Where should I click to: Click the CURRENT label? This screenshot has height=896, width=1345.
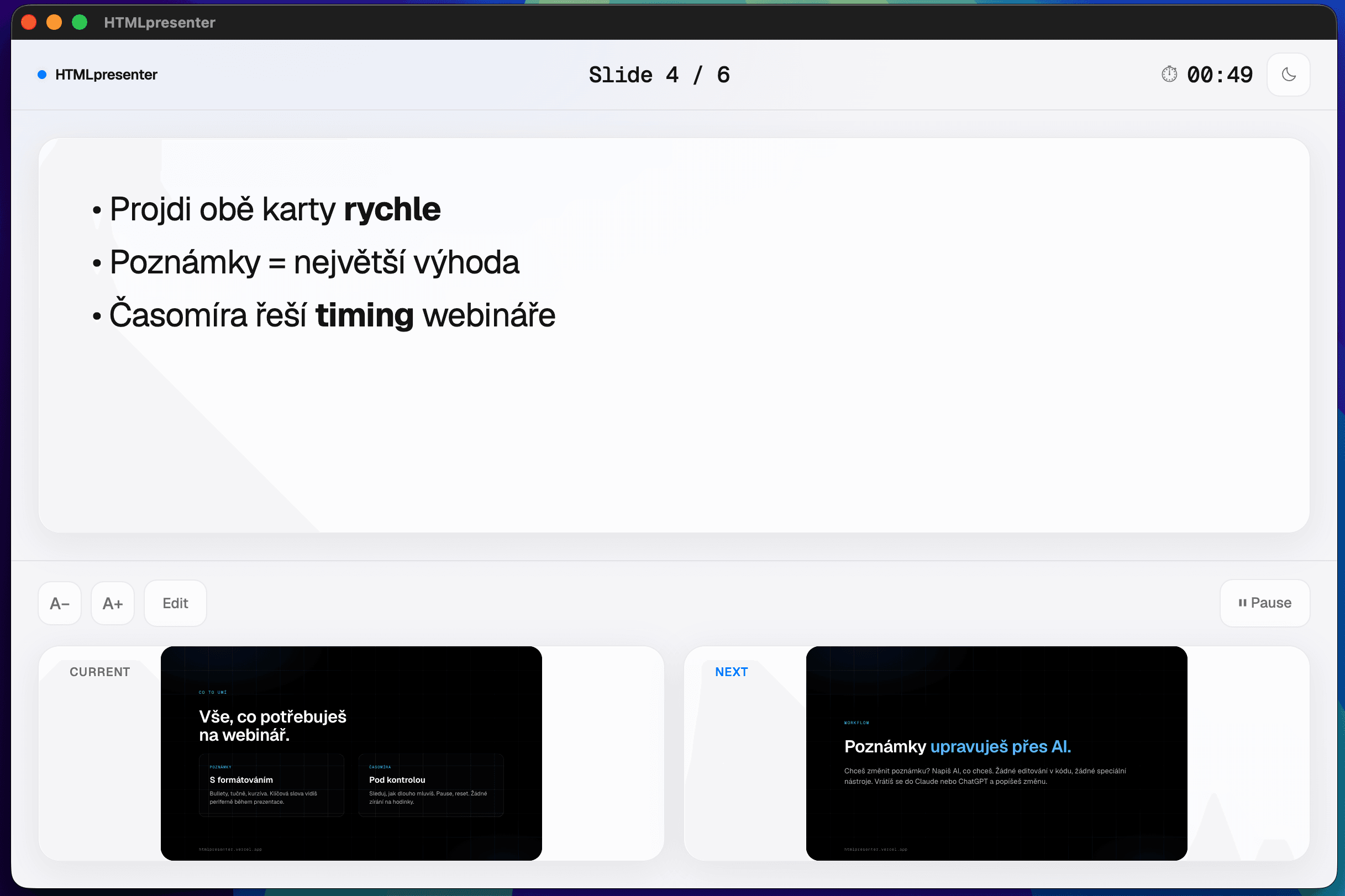tap(99, 672)
